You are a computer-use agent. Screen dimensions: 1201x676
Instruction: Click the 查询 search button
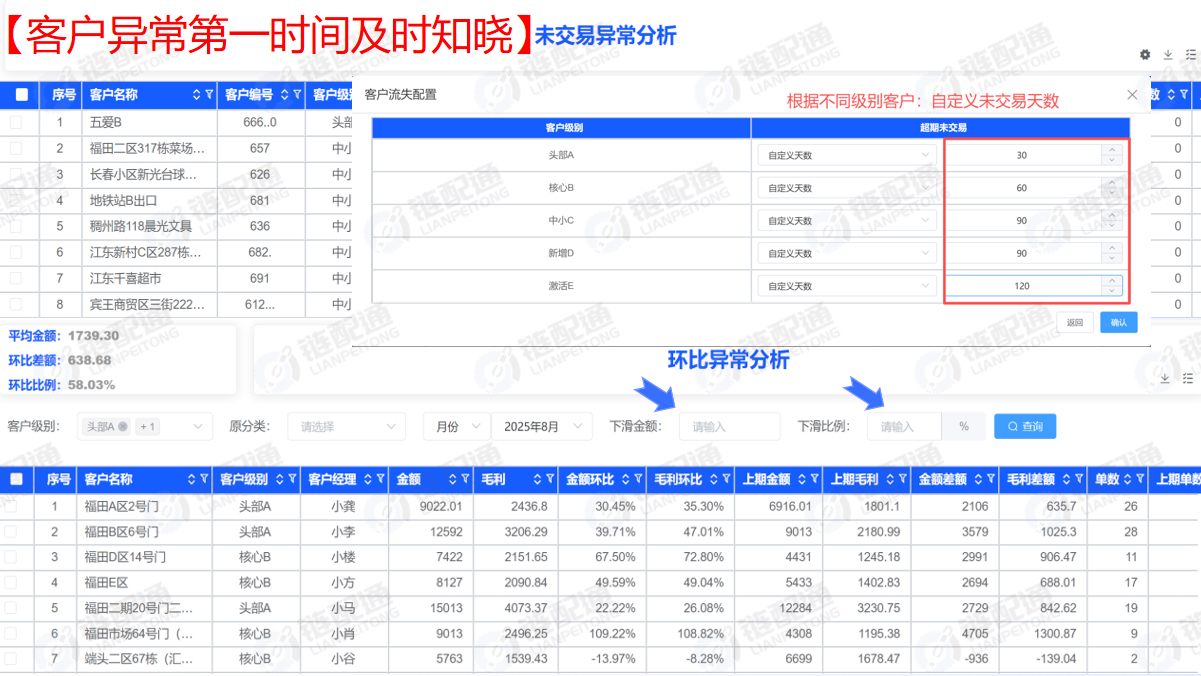[x=1025, y=427]
